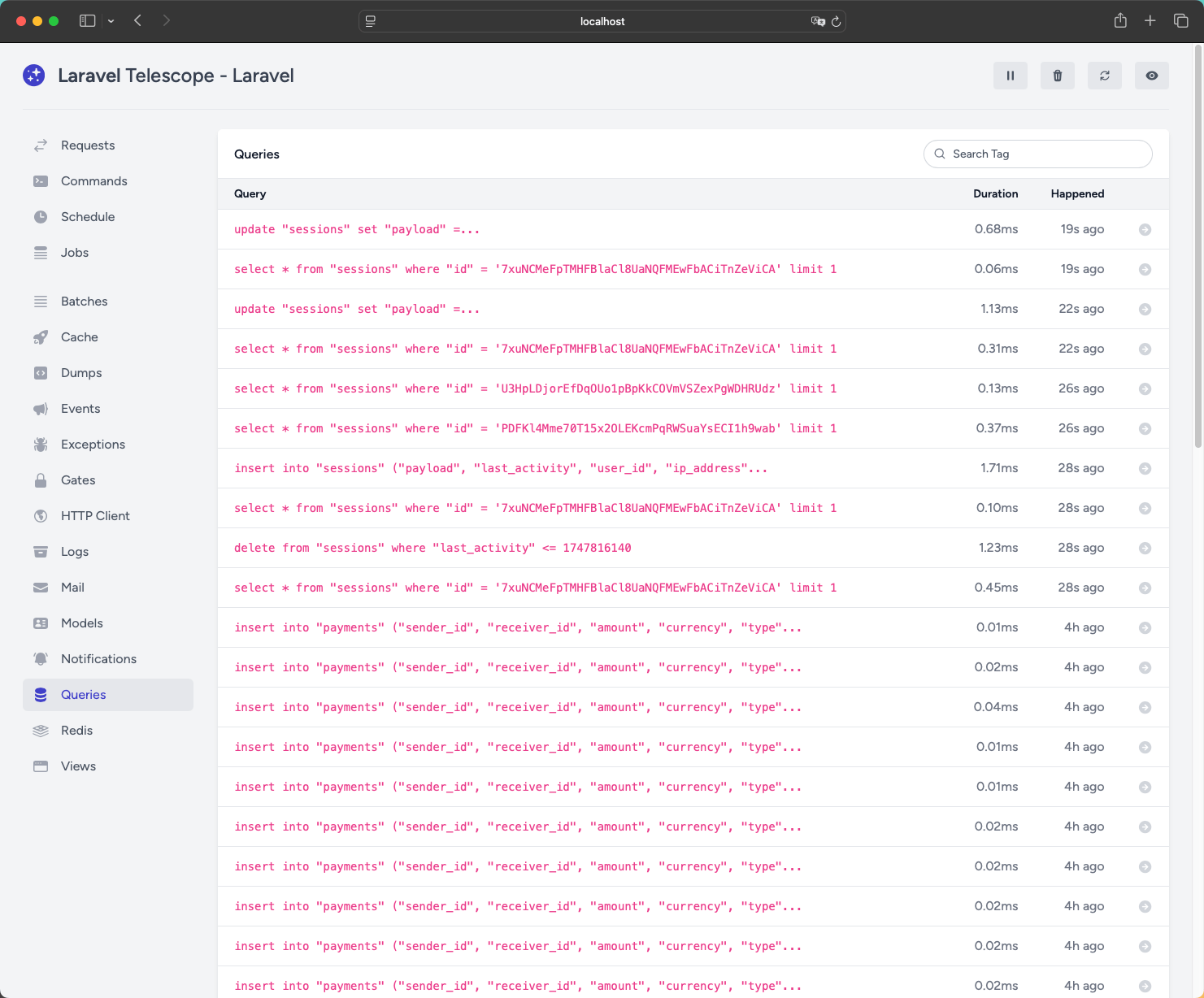Open details arrow for the 0.31ms select query
The image size is (1204, 998).
click(x=1145, y=349)
